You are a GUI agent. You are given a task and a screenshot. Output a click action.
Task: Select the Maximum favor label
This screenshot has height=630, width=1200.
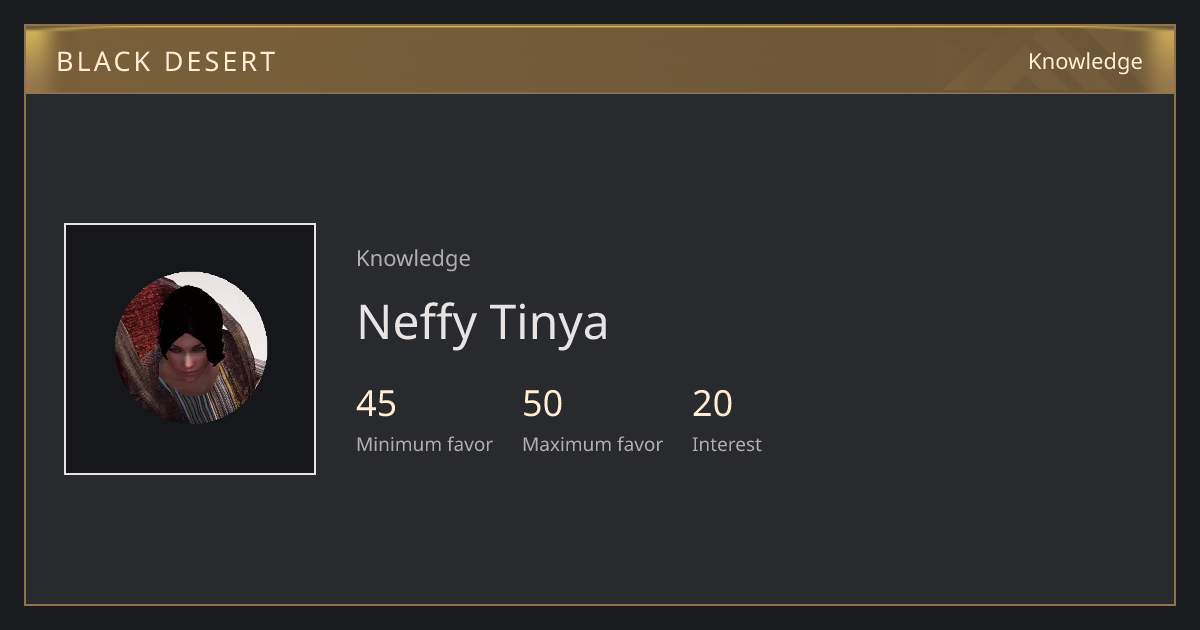(592, 444)
